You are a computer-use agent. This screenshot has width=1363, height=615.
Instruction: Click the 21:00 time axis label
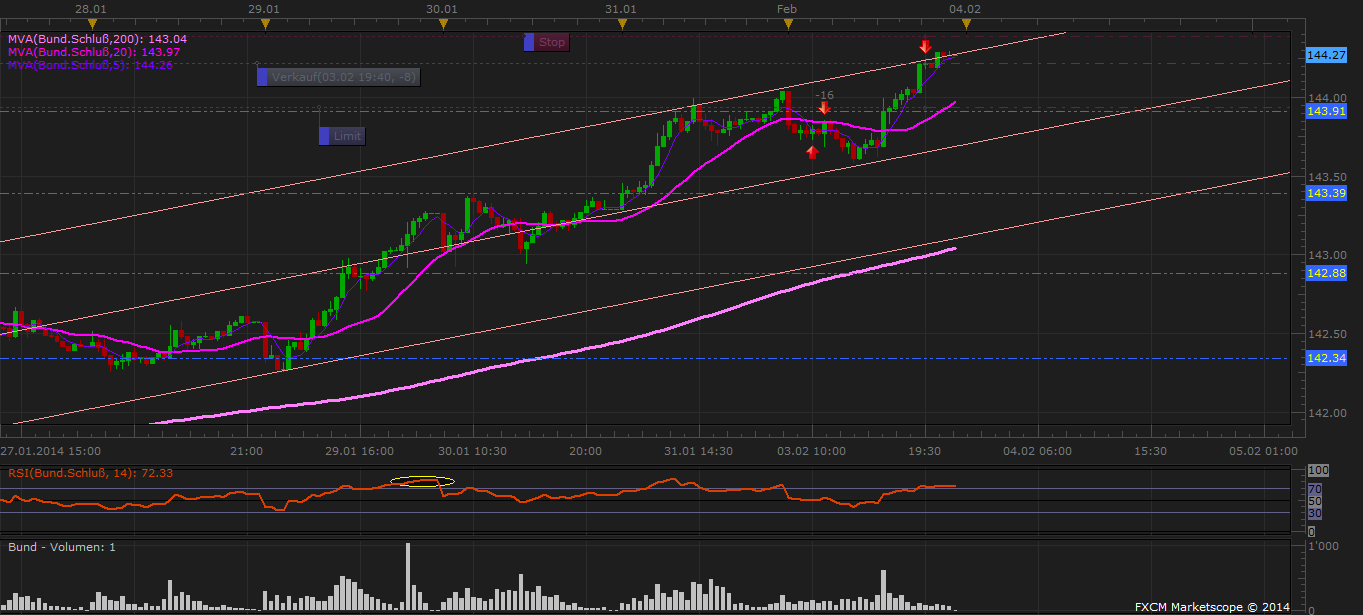click(x=245, y=451)
